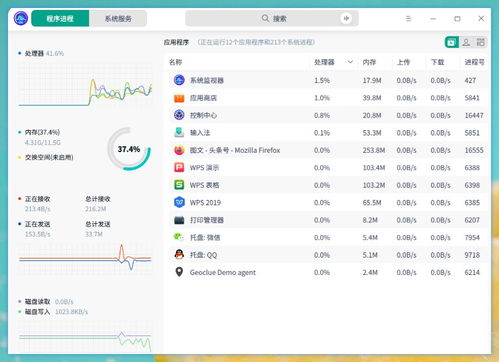Switch to my processes filter view
499x362 pixels.
(x=466, y=42)
